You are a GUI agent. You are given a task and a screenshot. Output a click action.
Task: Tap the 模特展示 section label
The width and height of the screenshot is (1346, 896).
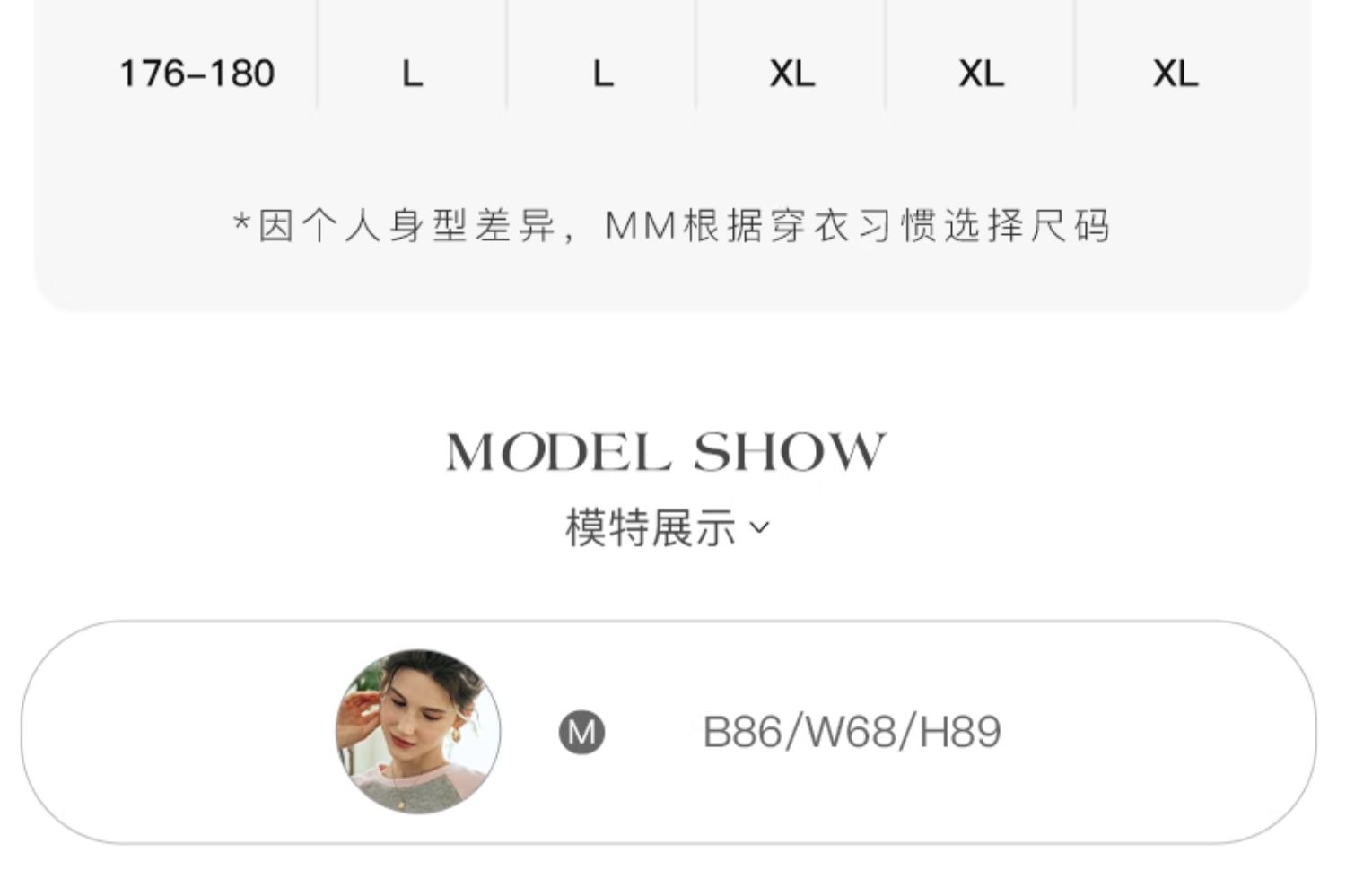[651, 527]
